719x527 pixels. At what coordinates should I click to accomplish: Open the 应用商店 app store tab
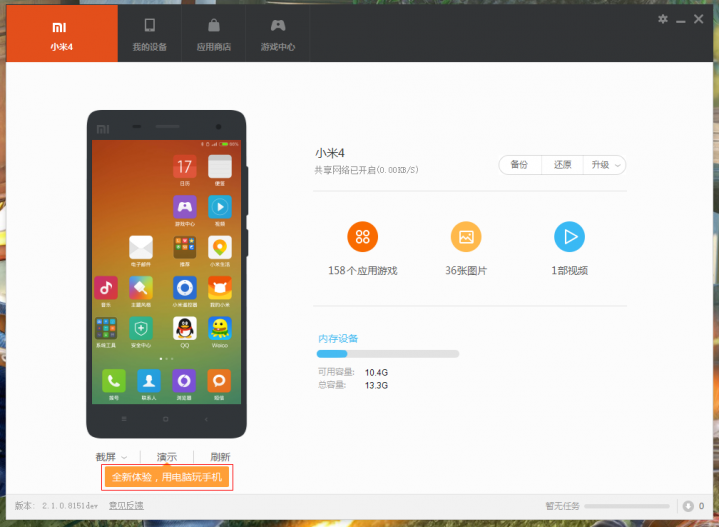click(x=214, y=32)
